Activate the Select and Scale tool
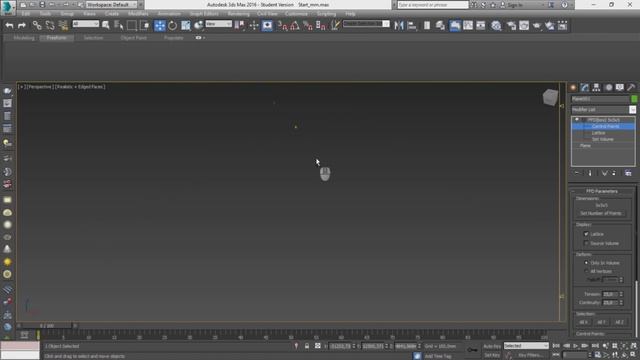Viewport: 640px width, 360px height. click(x=186, y=25)
